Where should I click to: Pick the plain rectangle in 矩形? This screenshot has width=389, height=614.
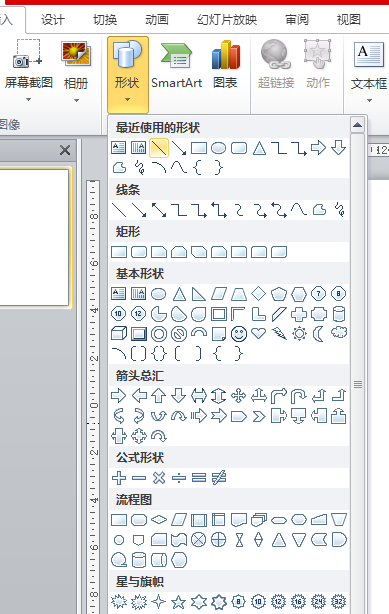point(119,252)
